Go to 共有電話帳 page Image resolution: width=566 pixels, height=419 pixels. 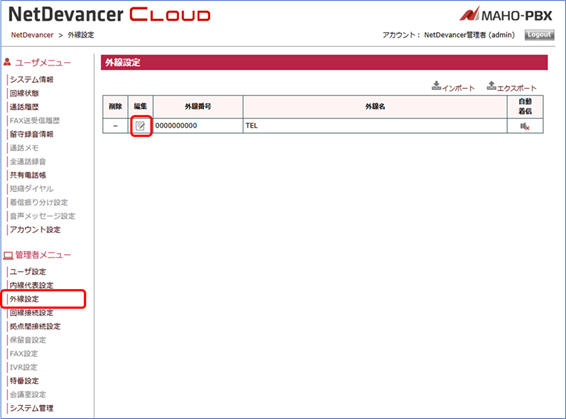click(28, 175)
